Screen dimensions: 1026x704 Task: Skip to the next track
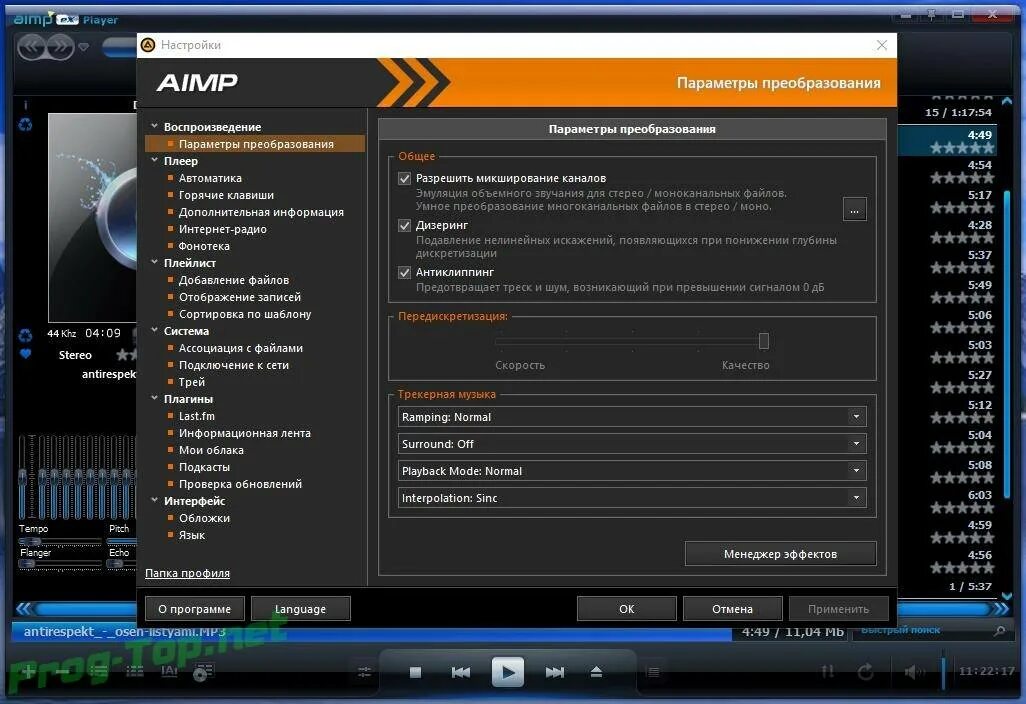[x=555, y=672]
